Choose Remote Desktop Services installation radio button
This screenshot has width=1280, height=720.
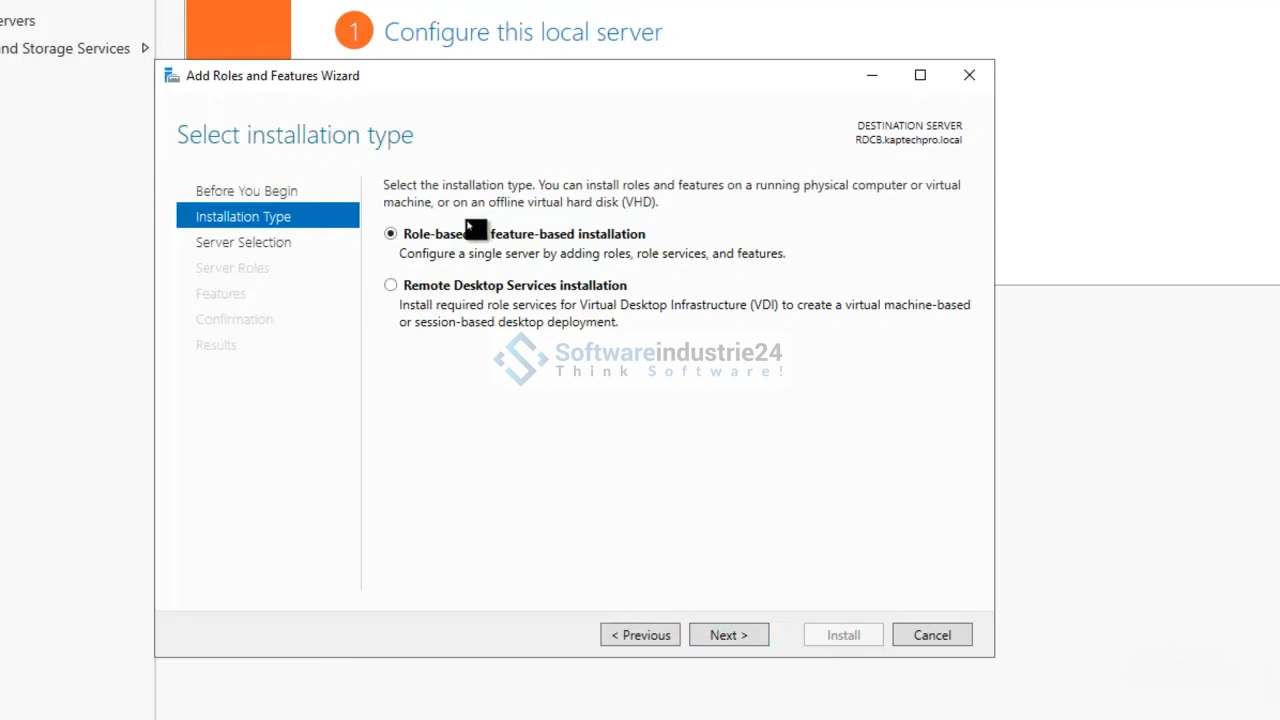[x=391, y=285]
